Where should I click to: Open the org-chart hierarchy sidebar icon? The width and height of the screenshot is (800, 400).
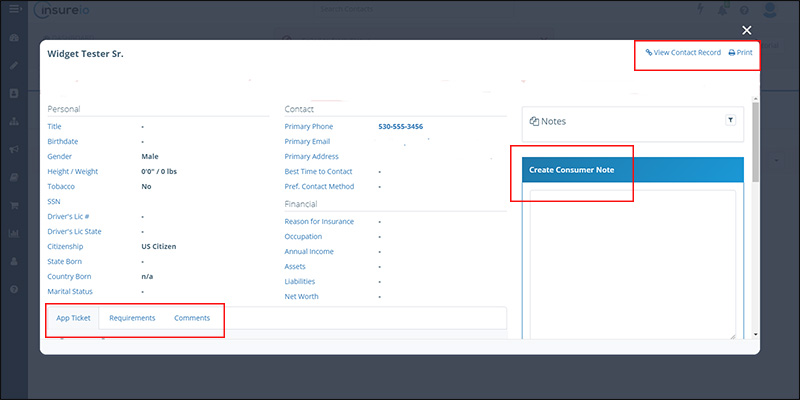point(14,121)
